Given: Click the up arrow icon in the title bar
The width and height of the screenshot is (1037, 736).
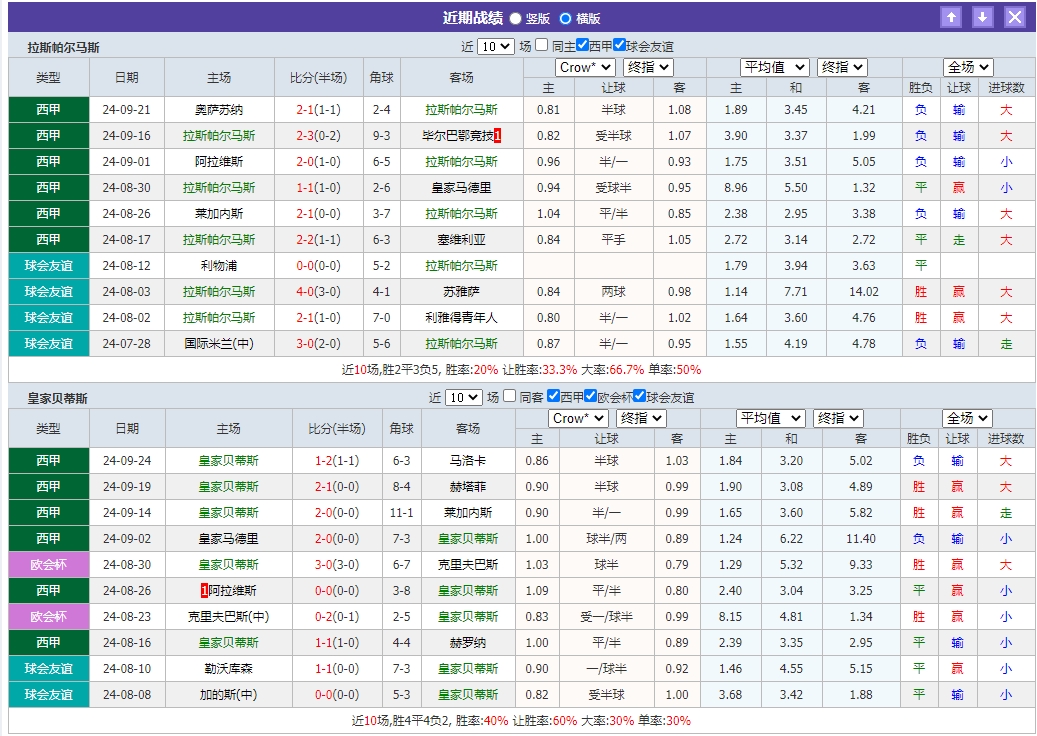Looking at the screenshot, I should pyautogui.click(x=951, y=16).
